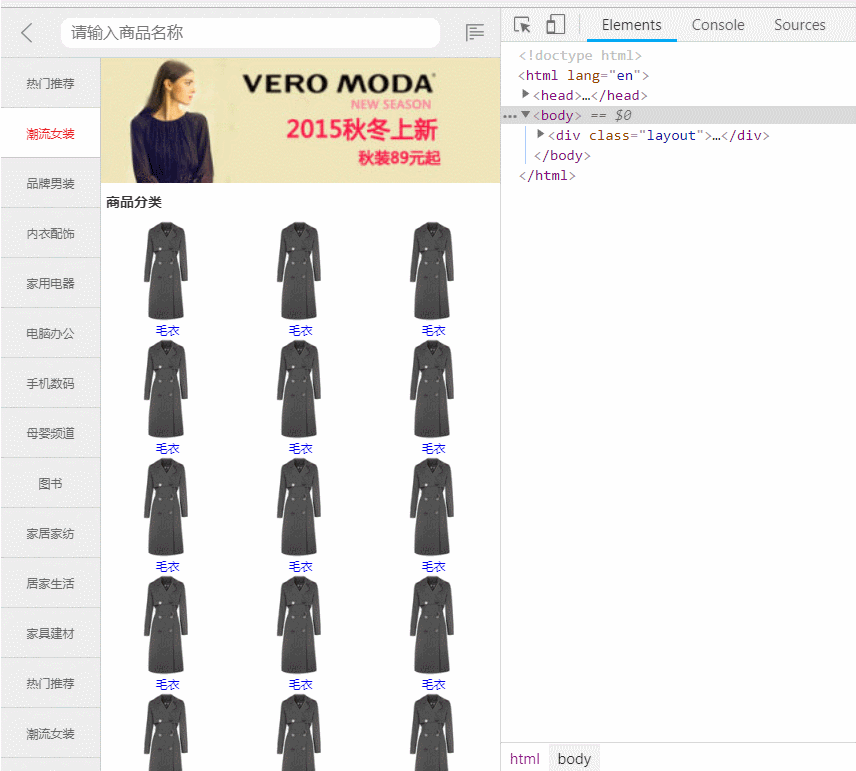Click the third row right coat image
Screen dimensions: 856x771
pos(432,506)
